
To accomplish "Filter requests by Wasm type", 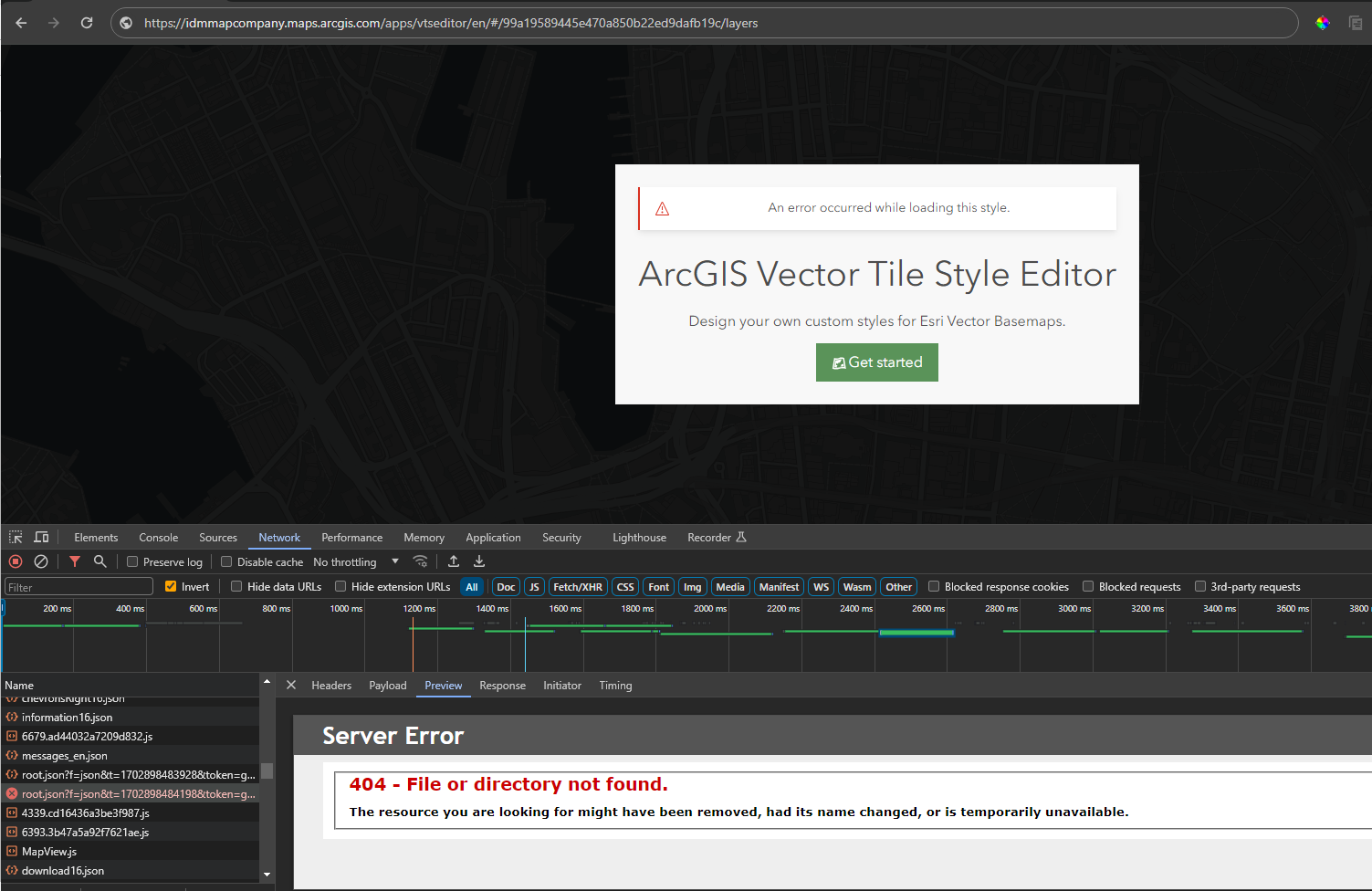I will point(857,587).
